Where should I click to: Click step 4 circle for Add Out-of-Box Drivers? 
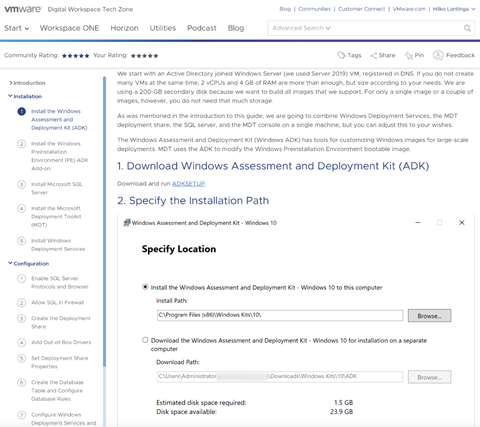point(21,342)
